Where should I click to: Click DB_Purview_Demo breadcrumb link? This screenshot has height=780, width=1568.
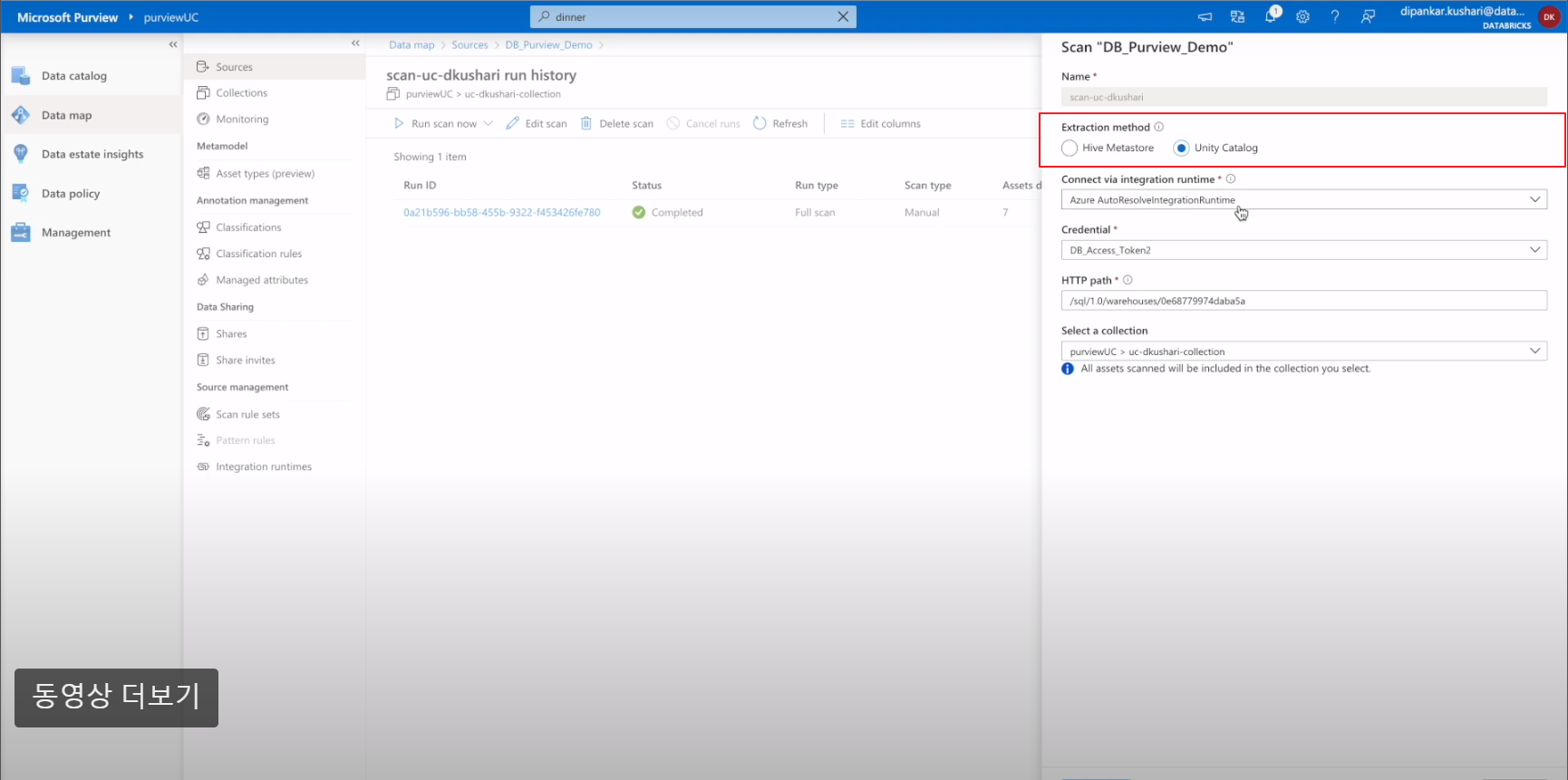click(548, 44)
